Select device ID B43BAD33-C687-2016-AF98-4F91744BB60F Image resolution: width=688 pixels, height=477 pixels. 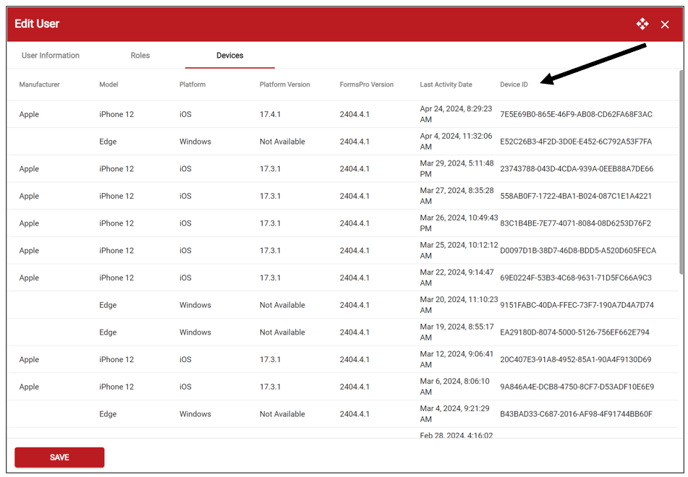click(576, 413)
